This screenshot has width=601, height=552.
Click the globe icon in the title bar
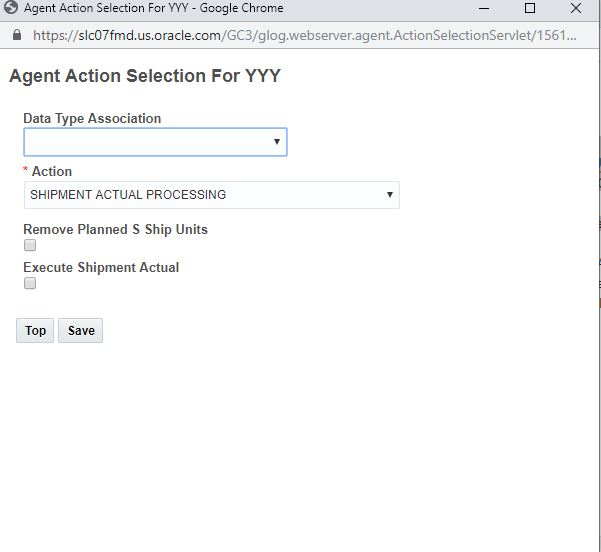(x=12, y=9)
